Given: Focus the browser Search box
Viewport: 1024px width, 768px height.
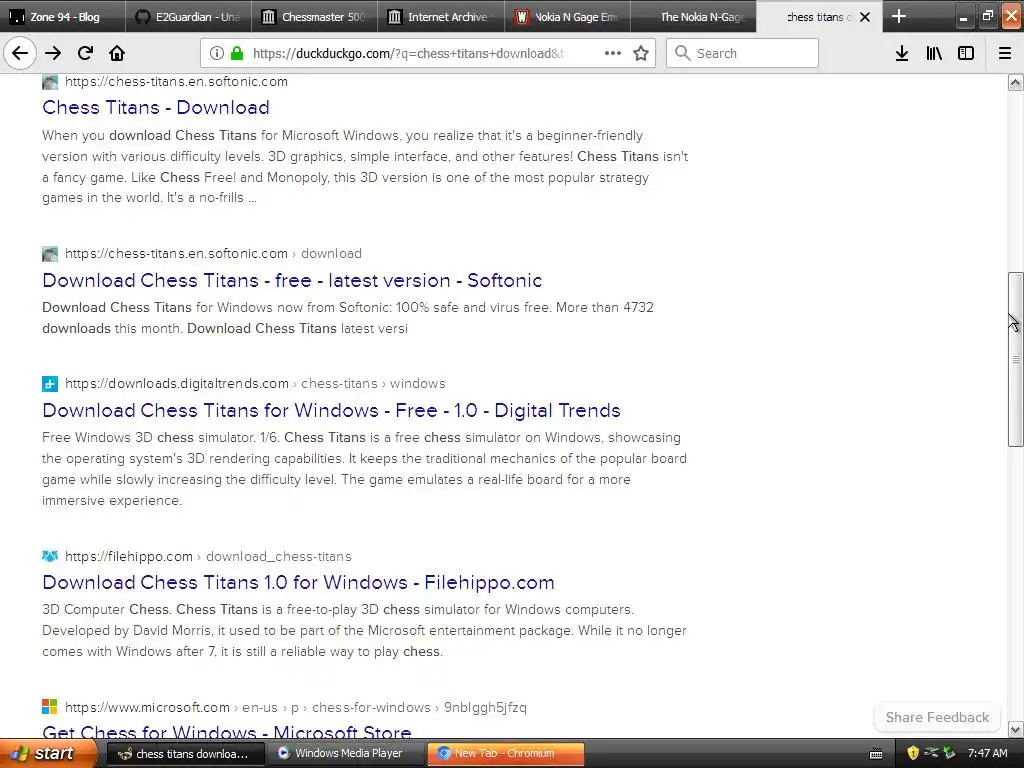Looking at the screenshot, I should (743, 54).
